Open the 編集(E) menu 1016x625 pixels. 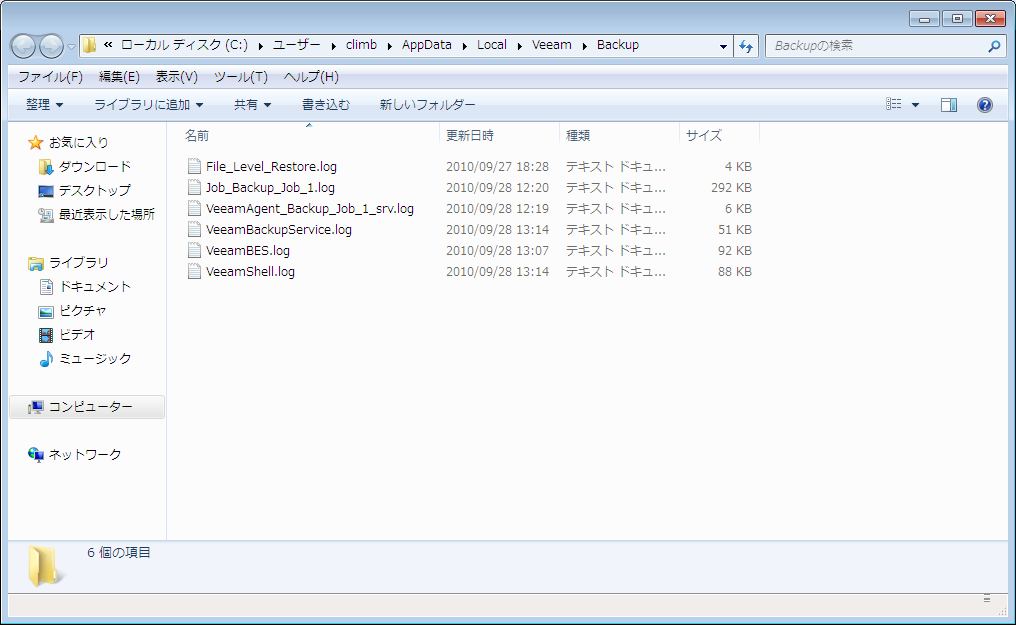(x=119, y=76)
